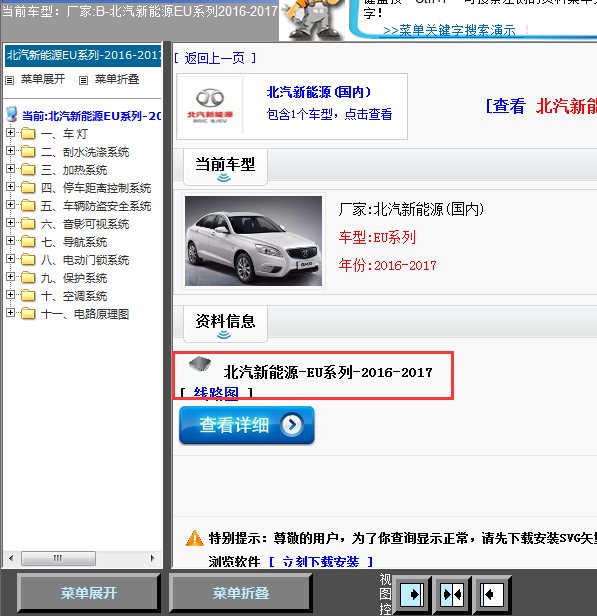The height and width of the screenshot is (616, 597).
Task: Click folder icon for 八、电动门锁系统
Action: click(28, 260)
